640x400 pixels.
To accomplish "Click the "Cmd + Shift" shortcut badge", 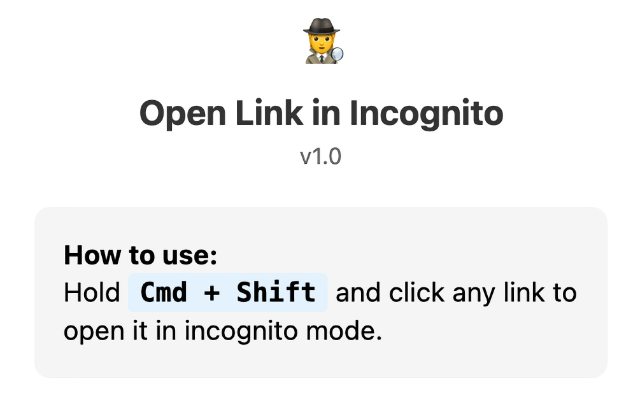I will [x=228, y=293].
